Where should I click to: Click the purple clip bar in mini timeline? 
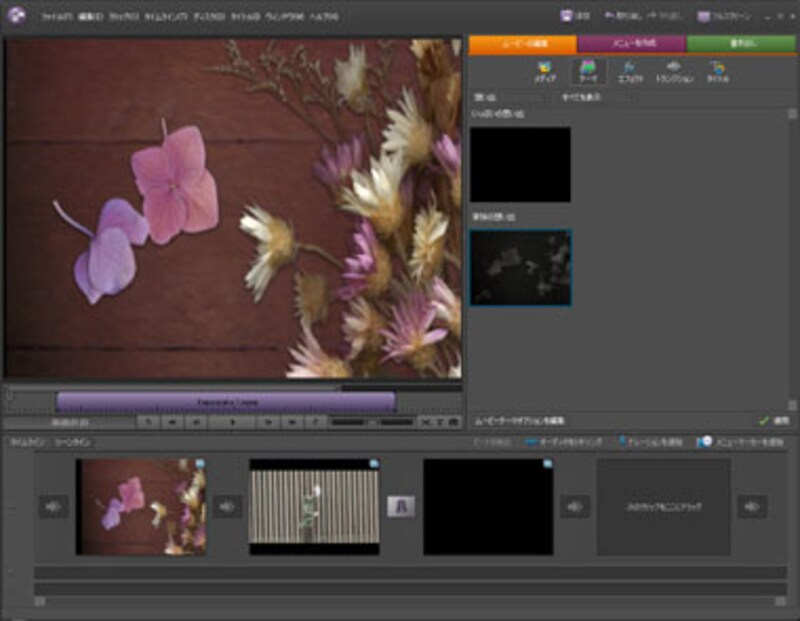[225, 401]
